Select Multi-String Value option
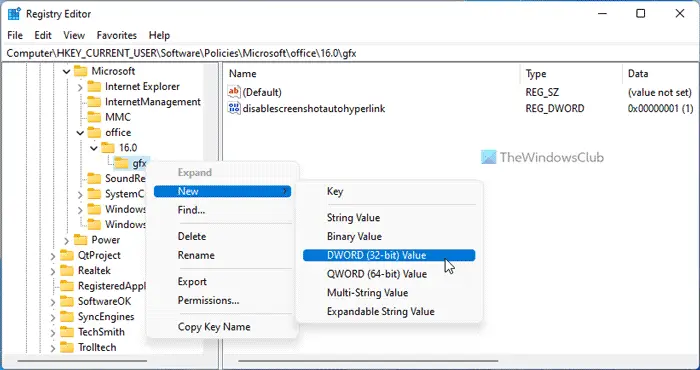This screenshot has height=370, width=700. point(389,293)
